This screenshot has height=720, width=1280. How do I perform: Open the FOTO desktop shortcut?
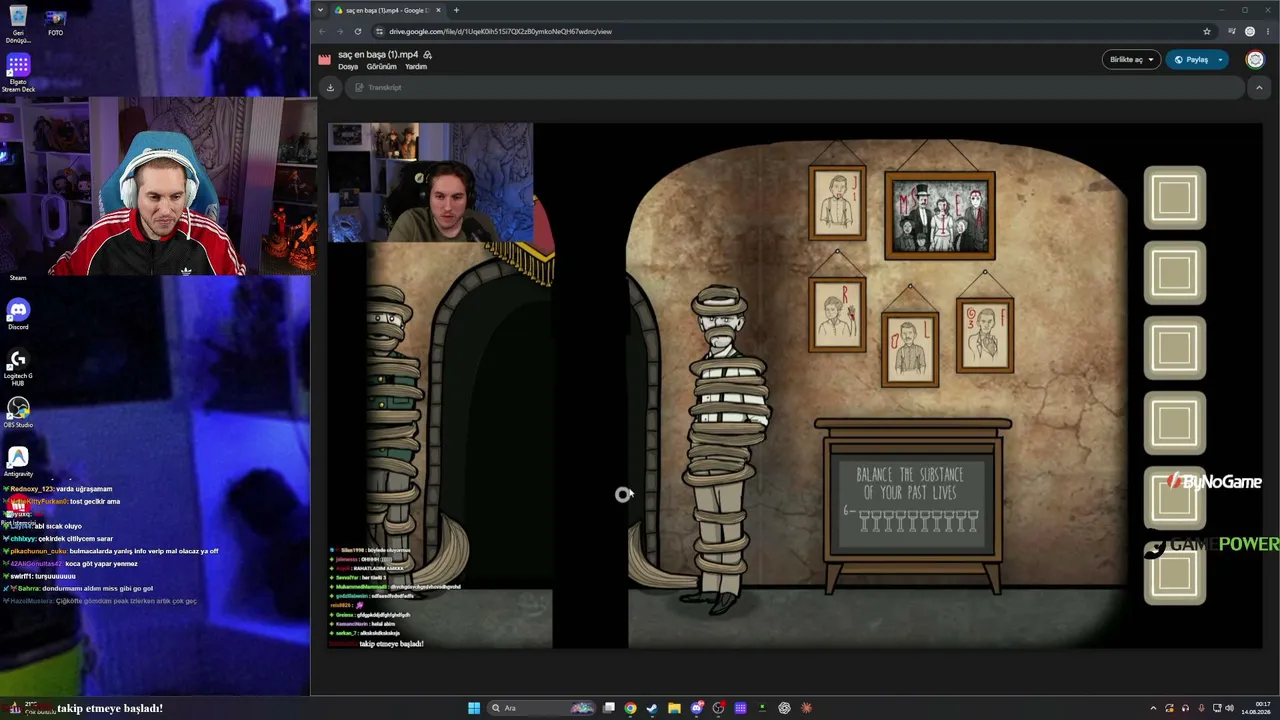point(55,24)
